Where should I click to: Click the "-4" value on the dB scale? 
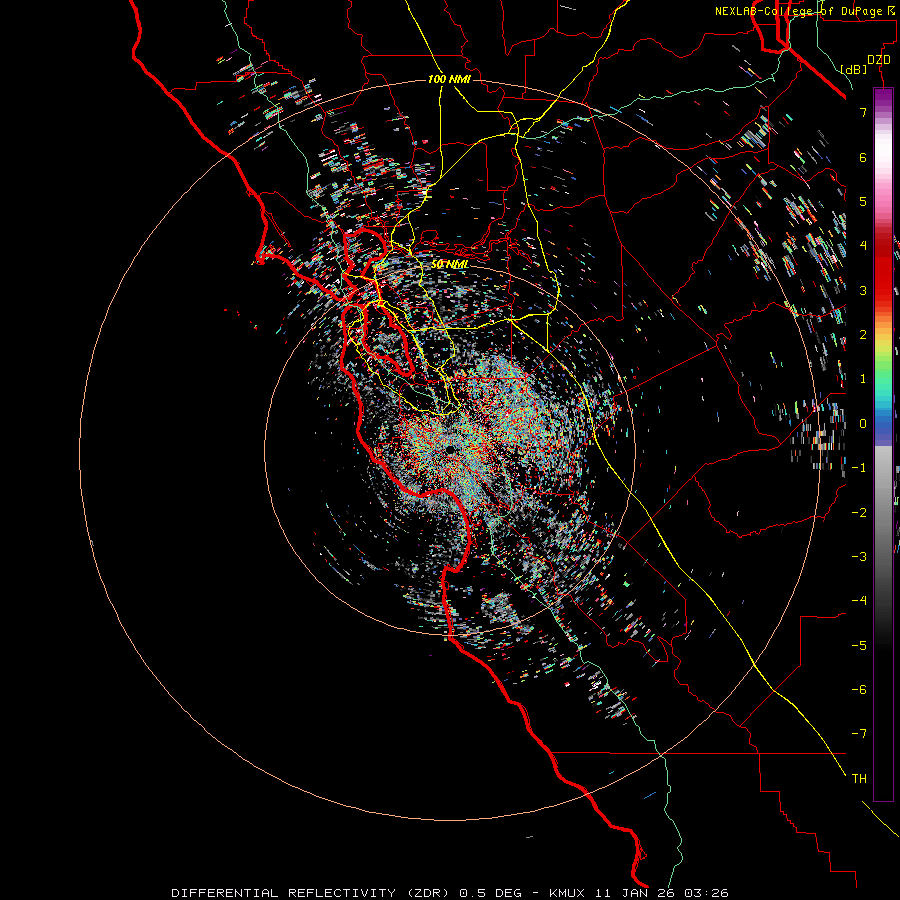pyautogui.click(x=859, y=601)
